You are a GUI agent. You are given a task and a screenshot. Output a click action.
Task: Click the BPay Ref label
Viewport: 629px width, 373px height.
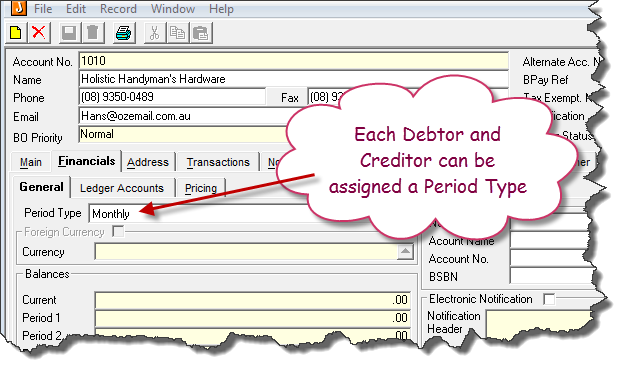pos(546,80)
